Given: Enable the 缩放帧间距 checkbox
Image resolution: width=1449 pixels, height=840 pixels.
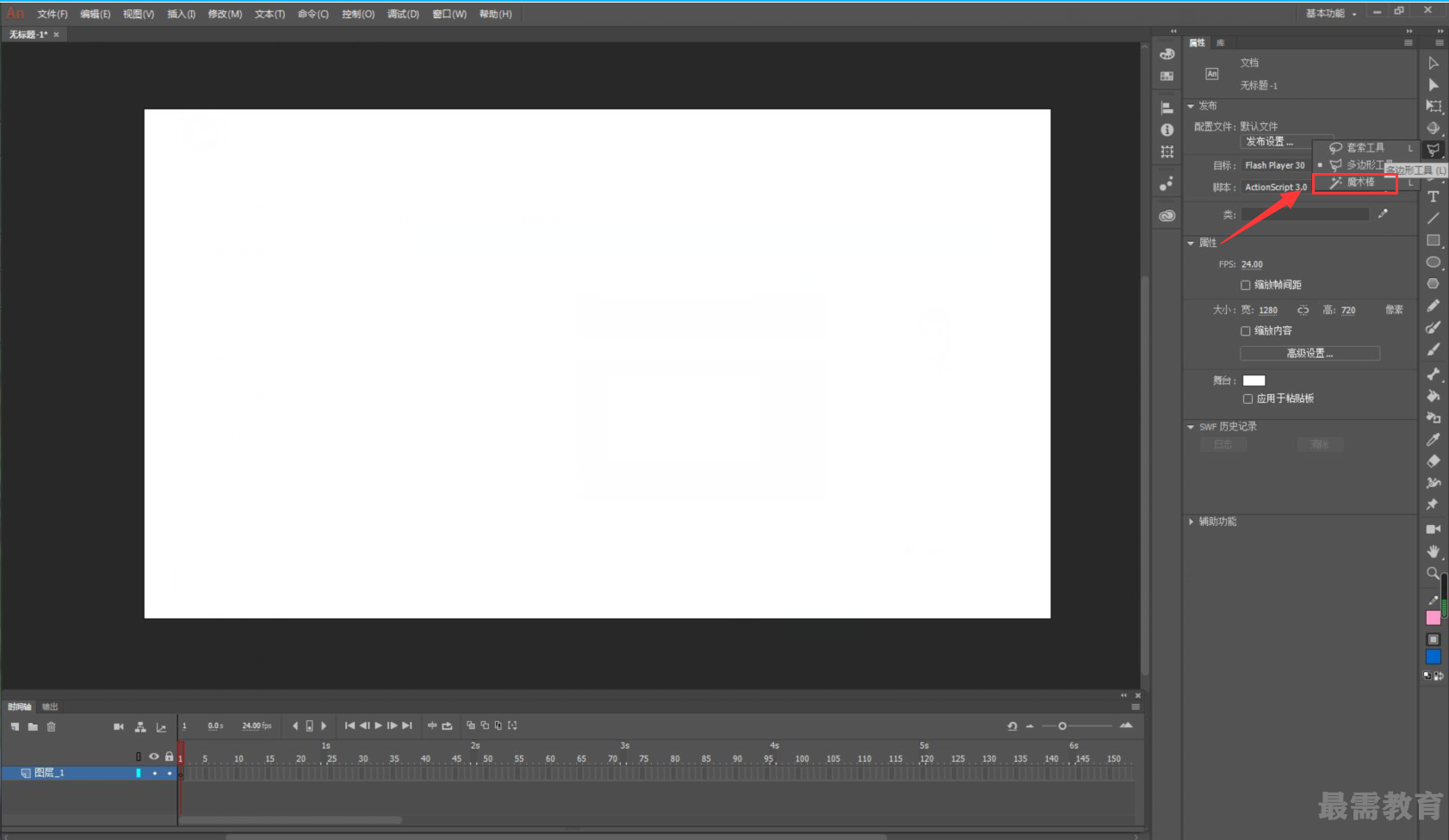Looking at the screenshot, I should click(x=1245, y=285).
